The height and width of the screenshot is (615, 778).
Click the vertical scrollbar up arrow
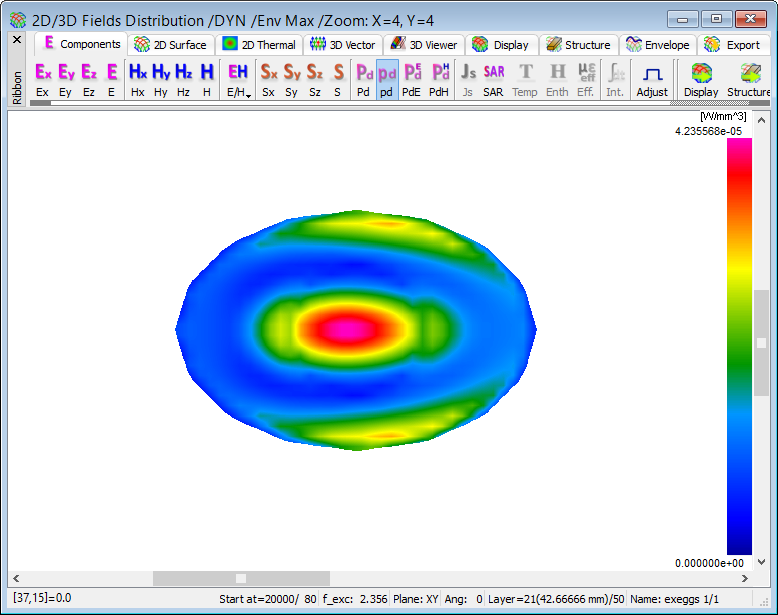762,120
